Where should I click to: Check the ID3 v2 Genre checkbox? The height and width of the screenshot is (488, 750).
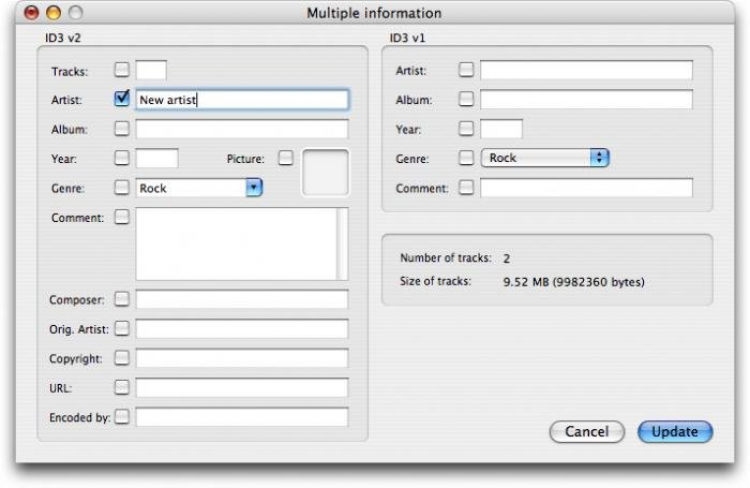[122, 188]
